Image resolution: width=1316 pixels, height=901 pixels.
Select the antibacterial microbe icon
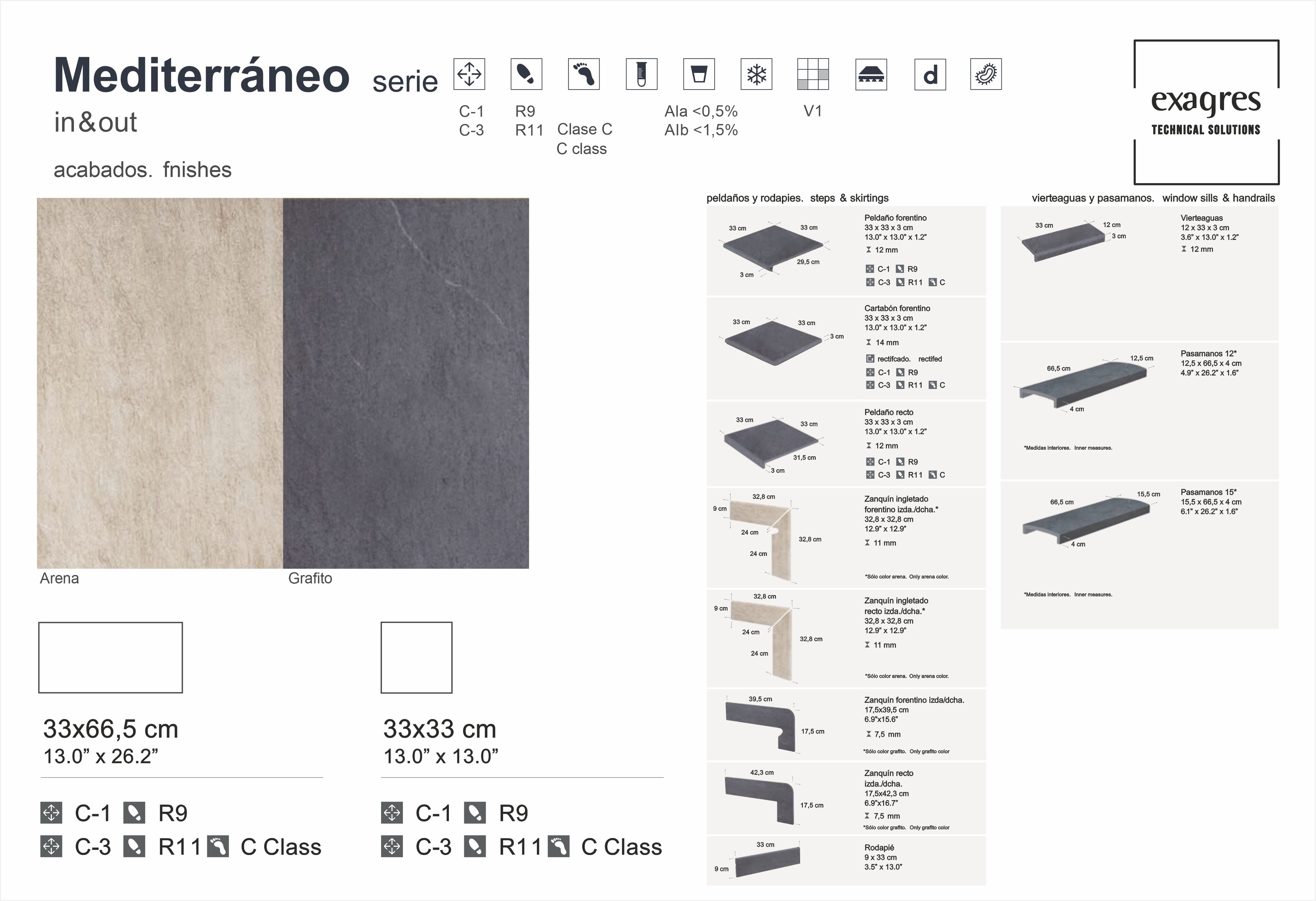[988, 74]
